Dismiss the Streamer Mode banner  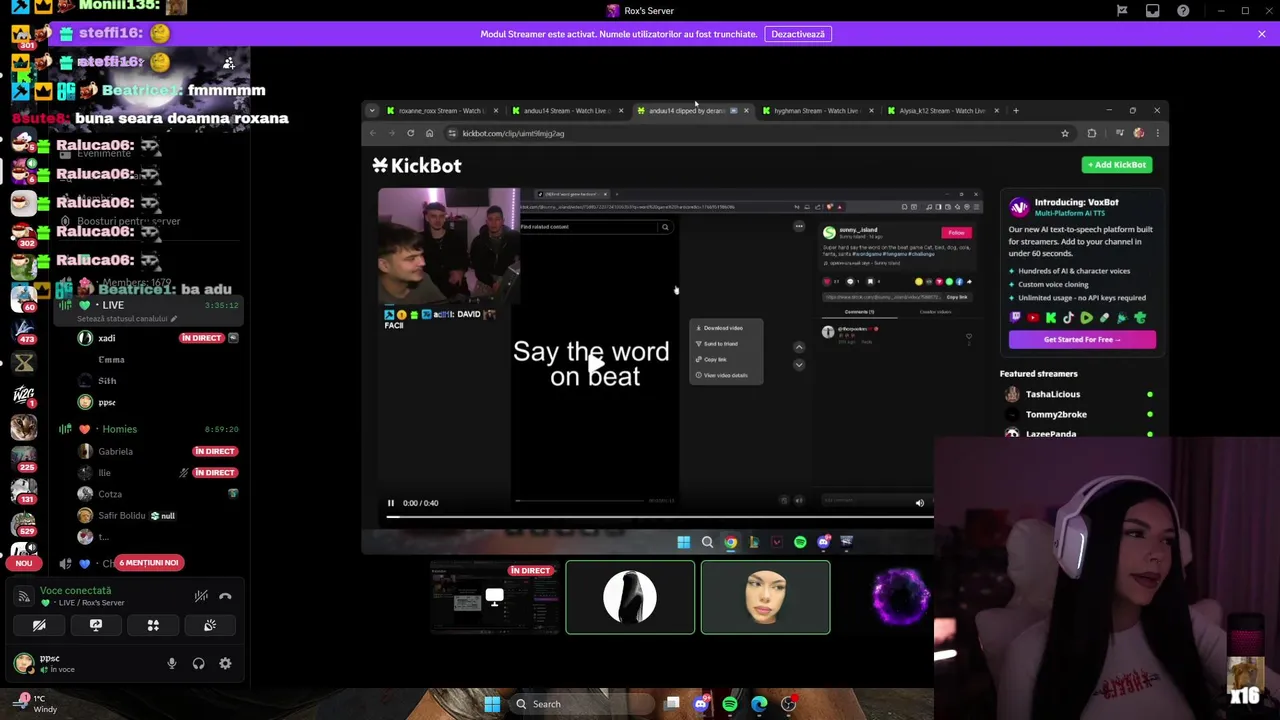[1262, 34]
